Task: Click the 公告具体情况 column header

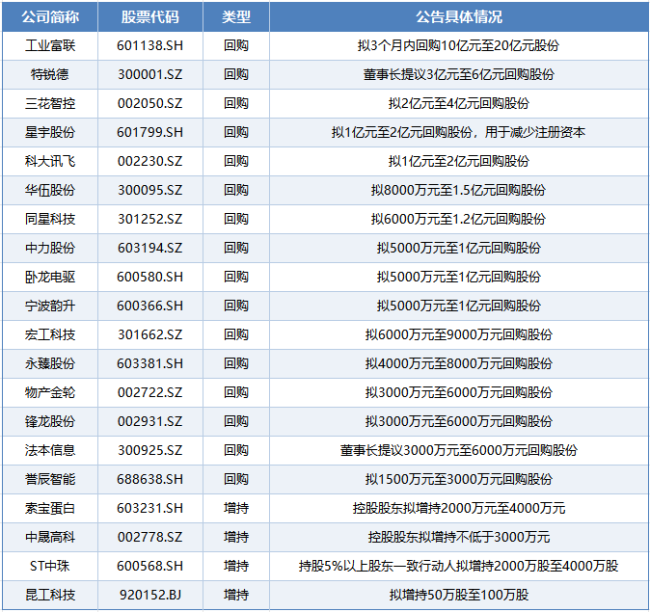Action: pos(459,17)
